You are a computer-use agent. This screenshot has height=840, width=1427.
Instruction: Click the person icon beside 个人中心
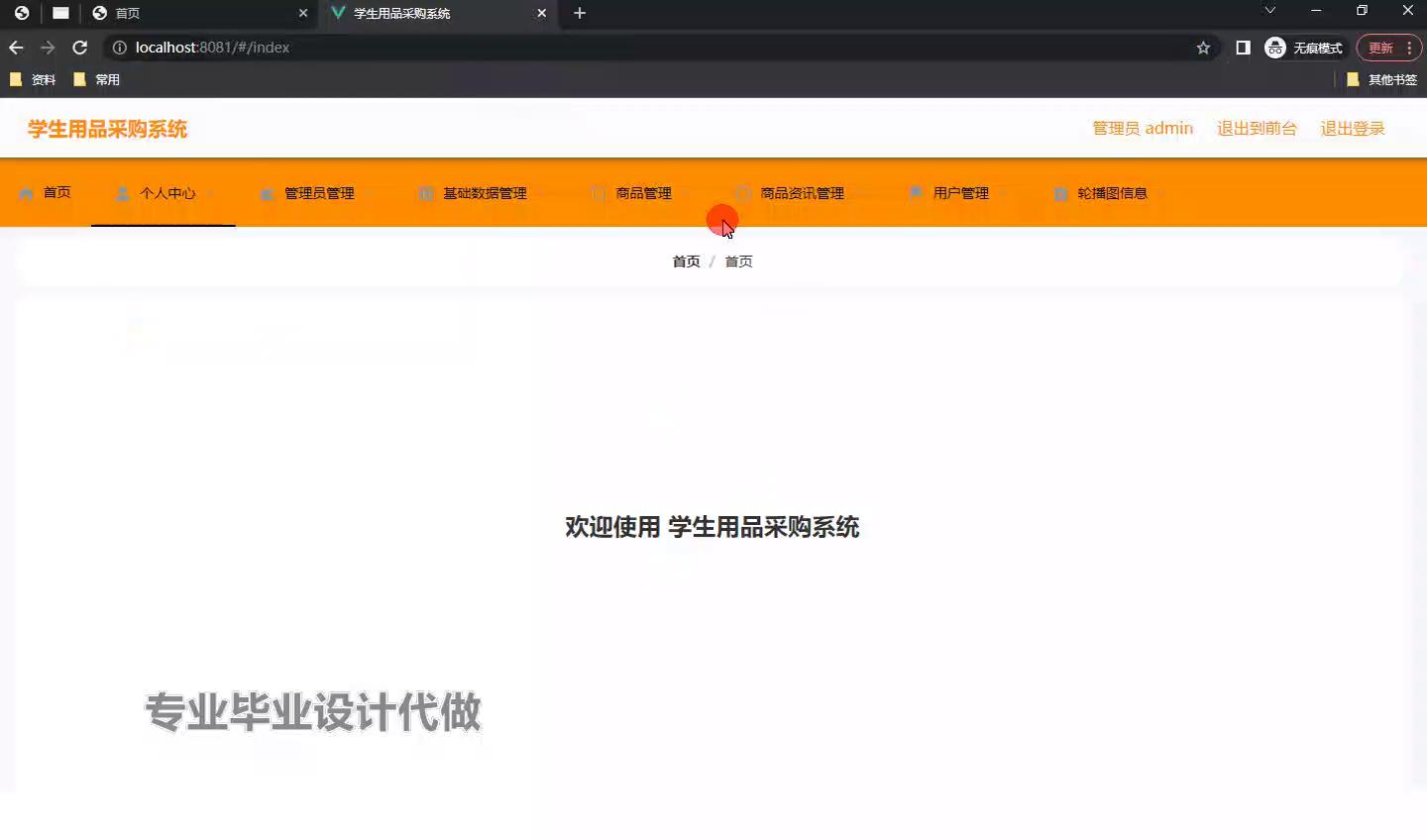pos(122,193)
